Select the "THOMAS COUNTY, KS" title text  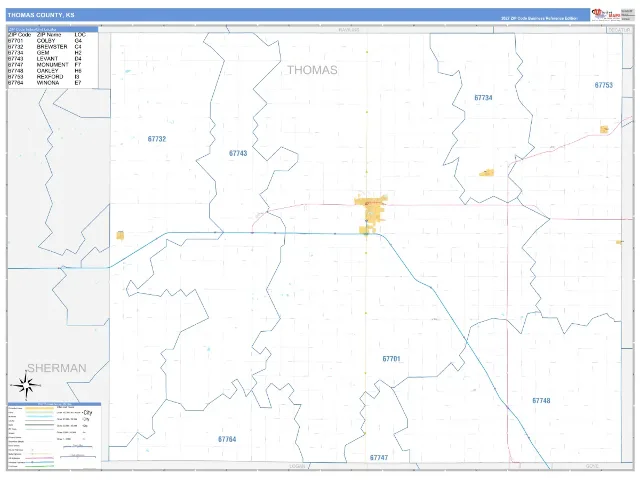pos(41,15)
